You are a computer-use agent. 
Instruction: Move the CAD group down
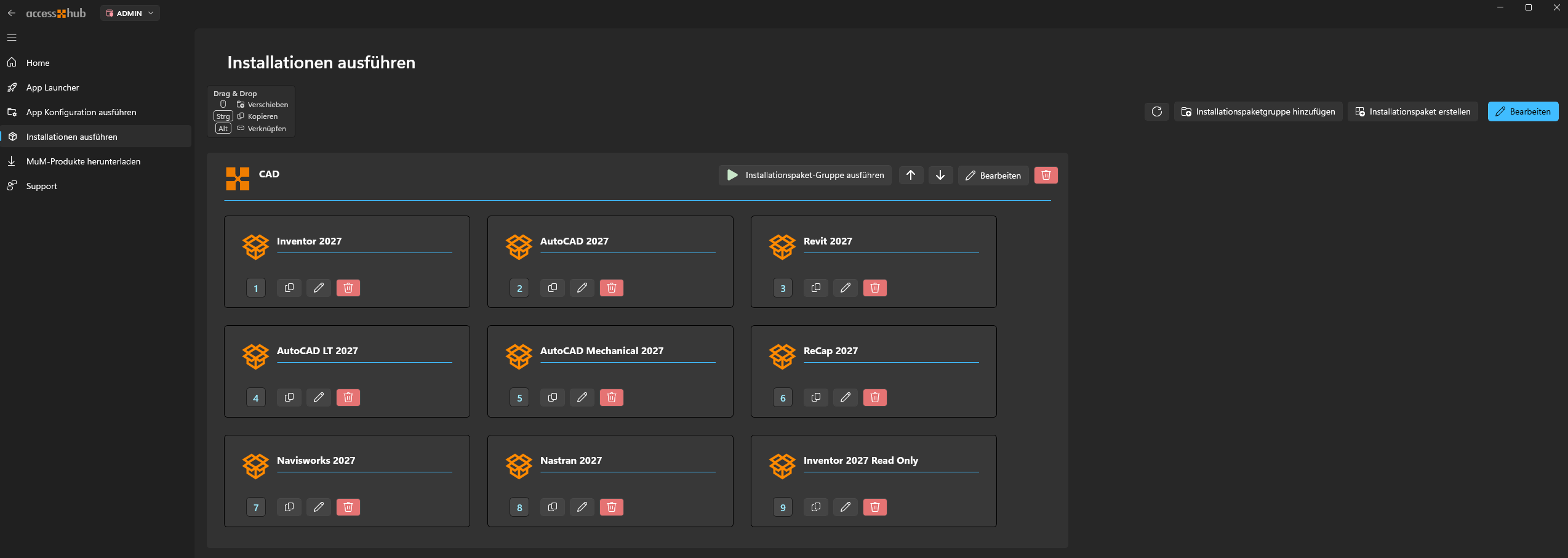pyautogui.click(x=940, y=176)
